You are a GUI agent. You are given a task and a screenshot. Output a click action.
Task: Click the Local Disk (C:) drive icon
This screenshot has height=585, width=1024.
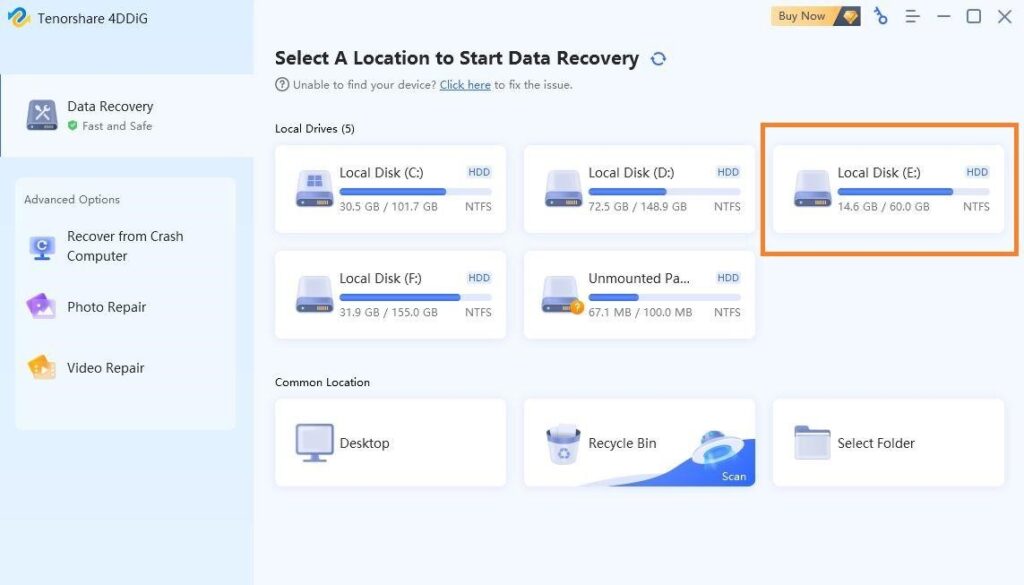click(315, 189)
